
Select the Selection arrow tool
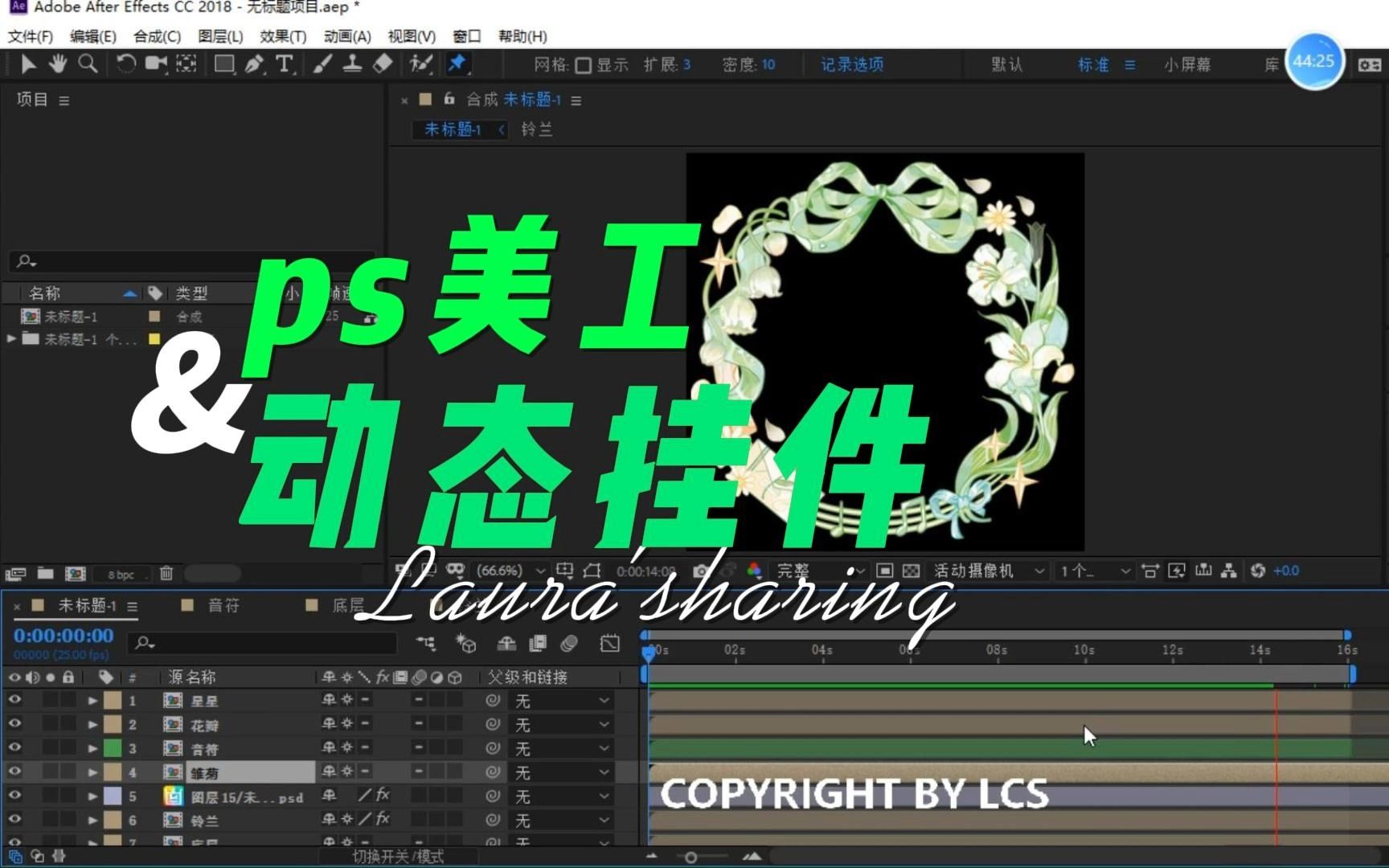(x=28, y=64)
